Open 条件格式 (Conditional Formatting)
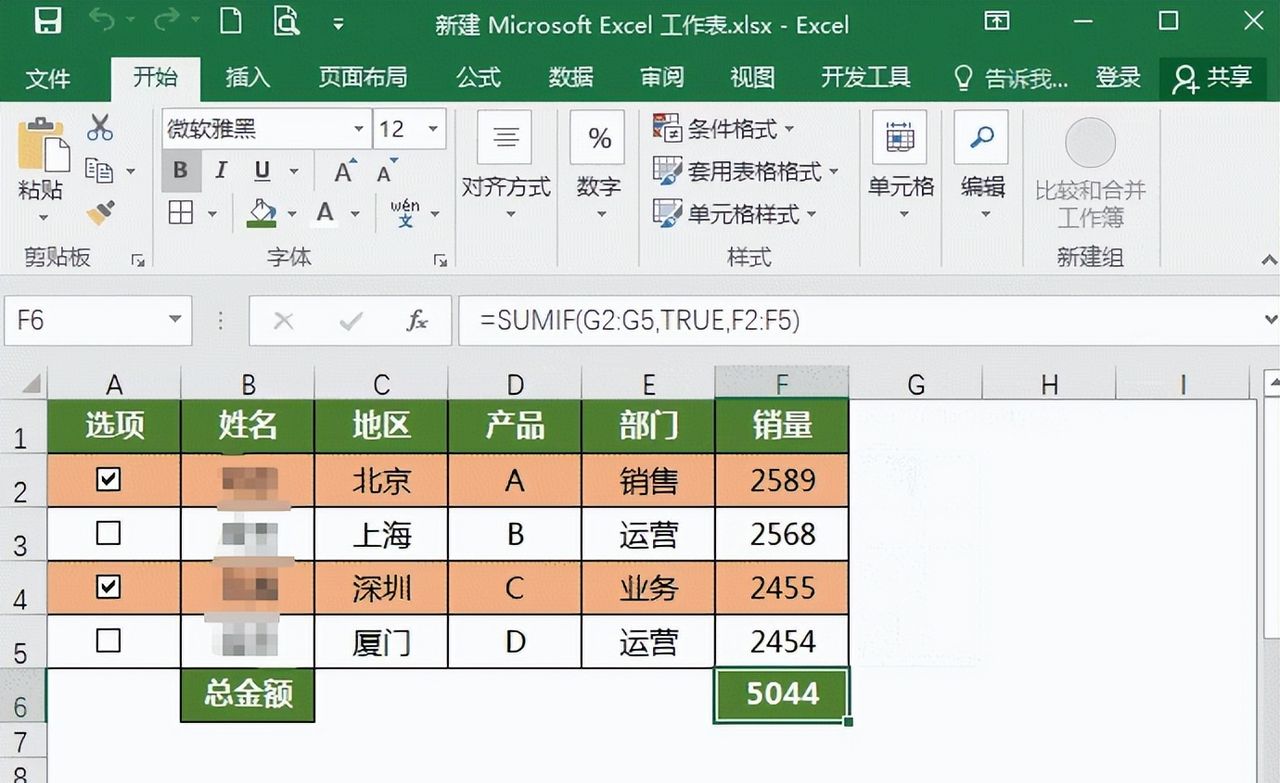Screen dimensions: 1280x783 724,128
